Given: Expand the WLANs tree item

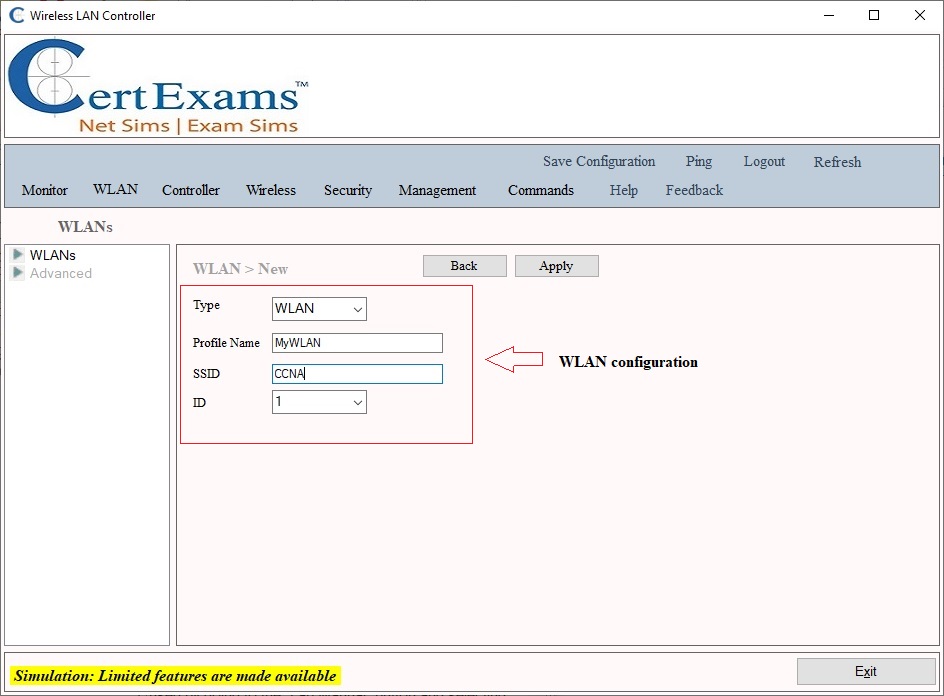Looking at the screenshot, I should click(55, 255).
